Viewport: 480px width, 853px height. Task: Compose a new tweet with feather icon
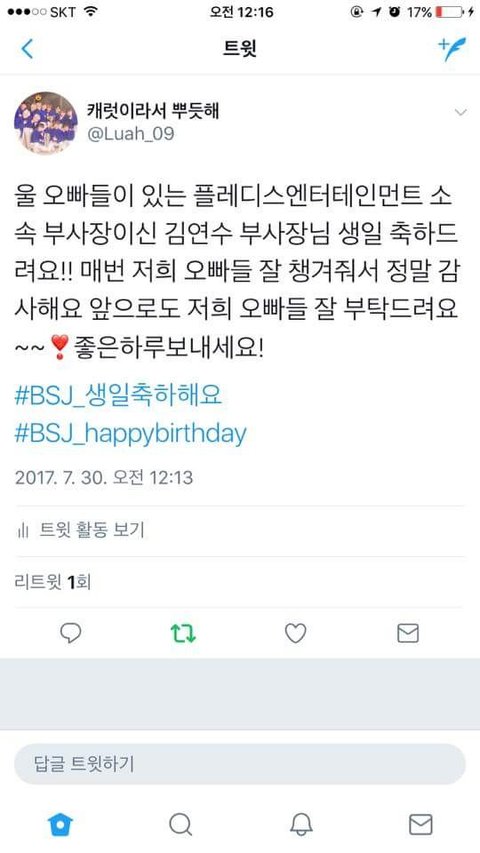(x=452, y=48)
